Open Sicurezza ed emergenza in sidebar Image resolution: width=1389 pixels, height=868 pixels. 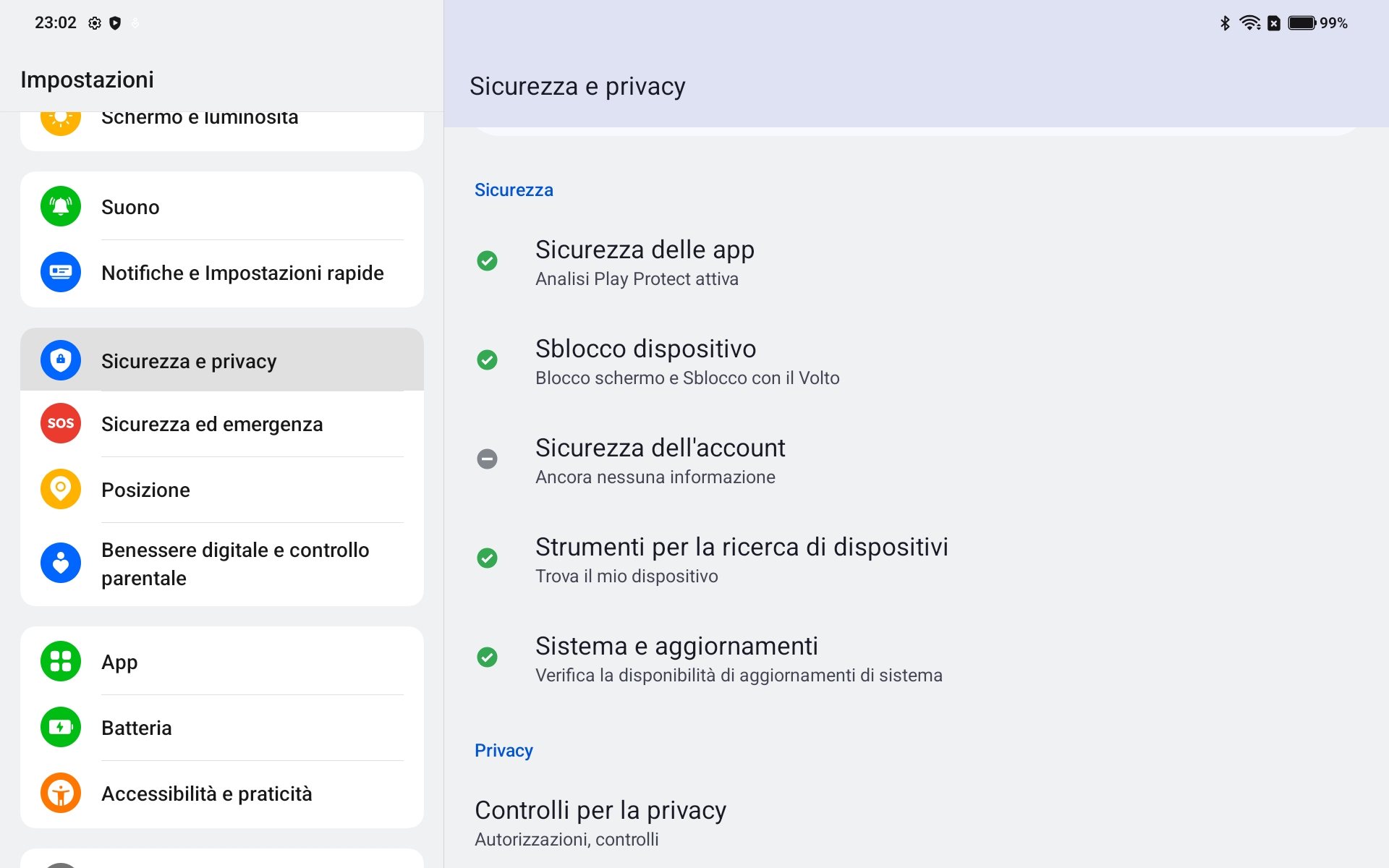click(222, 424)
